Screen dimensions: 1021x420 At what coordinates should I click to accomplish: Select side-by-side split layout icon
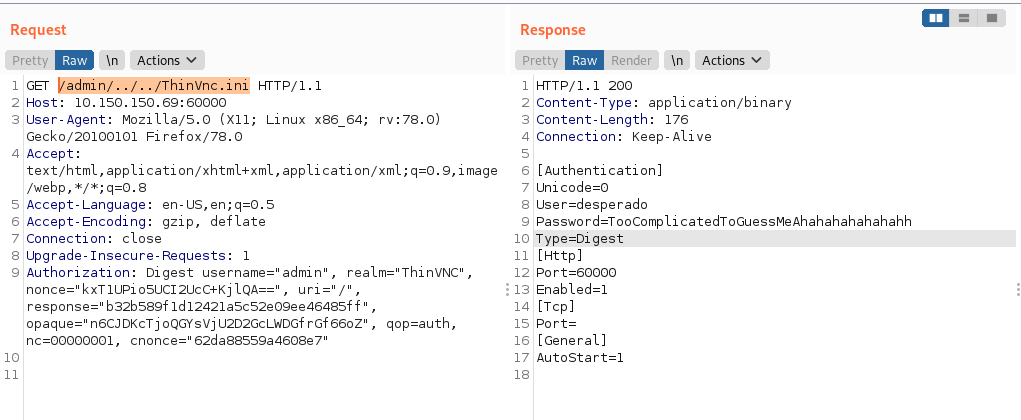936,18
